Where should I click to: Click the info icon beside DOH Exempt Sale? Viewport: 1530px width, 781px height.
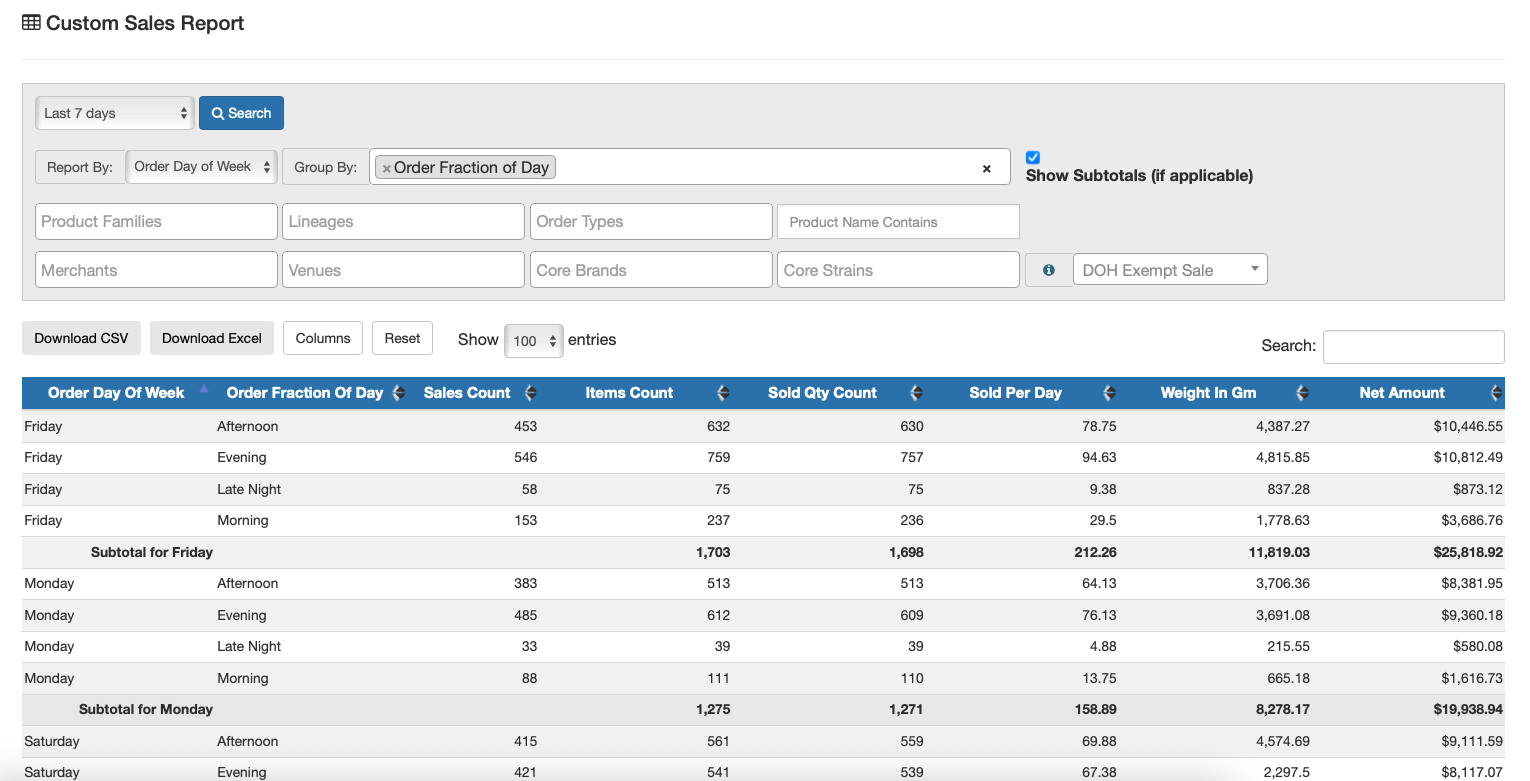tap(1048, 270)
